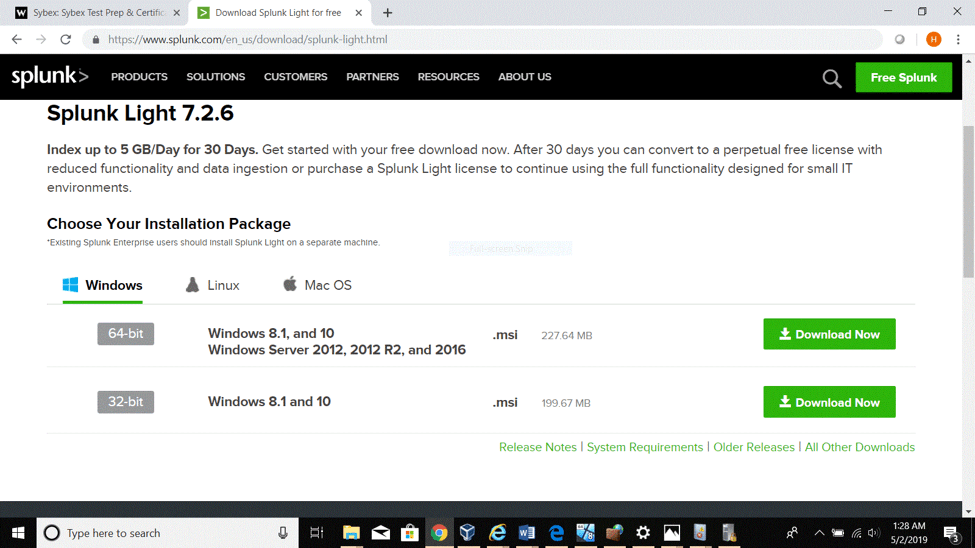
Task: Click the padlock site info icon
Action: pyautogui.click(x=95, y=39)
